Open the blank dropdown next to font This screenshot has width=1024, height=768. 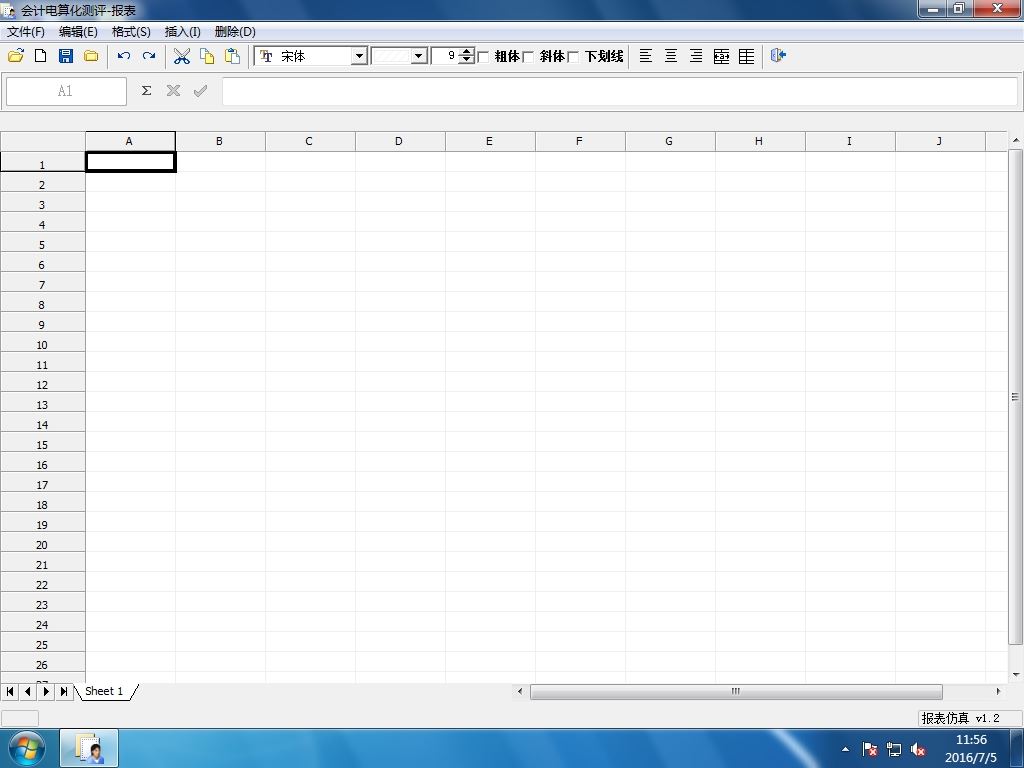[x=419, y=56]
